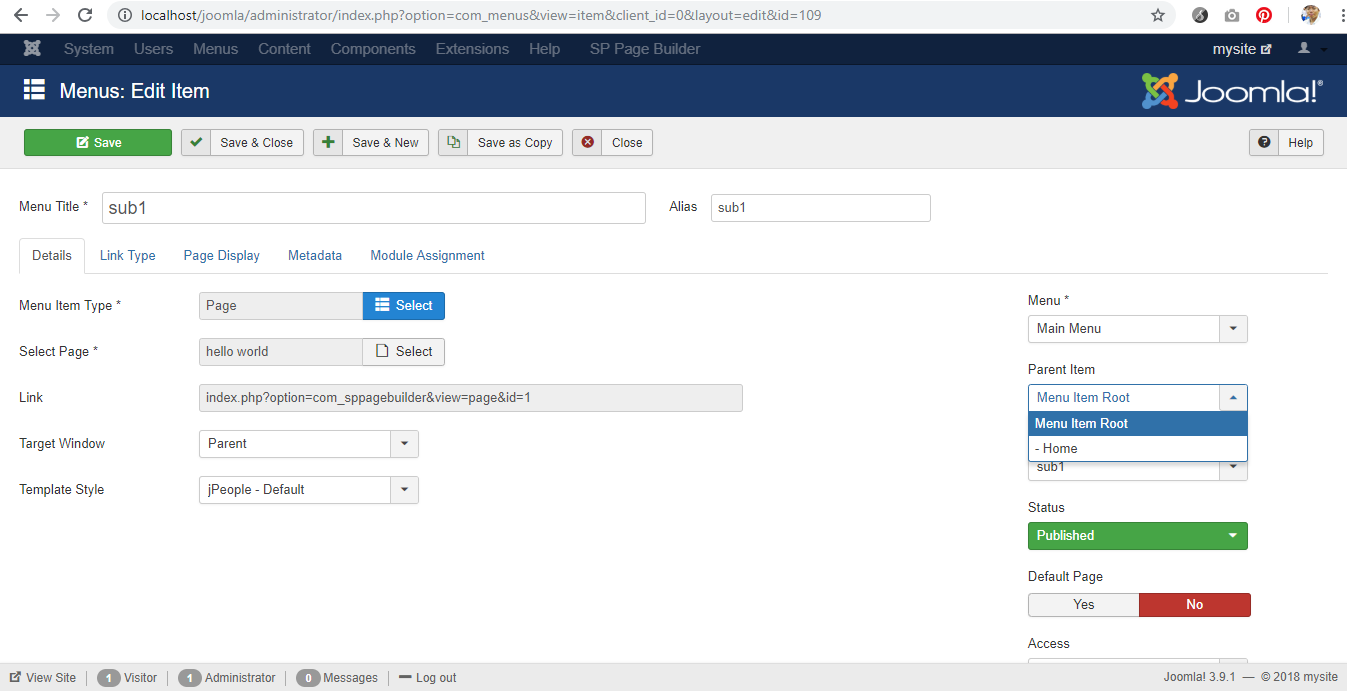Image resolution: width=1347 pixels, height=691 pixels.
Task: Reload the page using browser refresh icon
Action: click(85, 15)
